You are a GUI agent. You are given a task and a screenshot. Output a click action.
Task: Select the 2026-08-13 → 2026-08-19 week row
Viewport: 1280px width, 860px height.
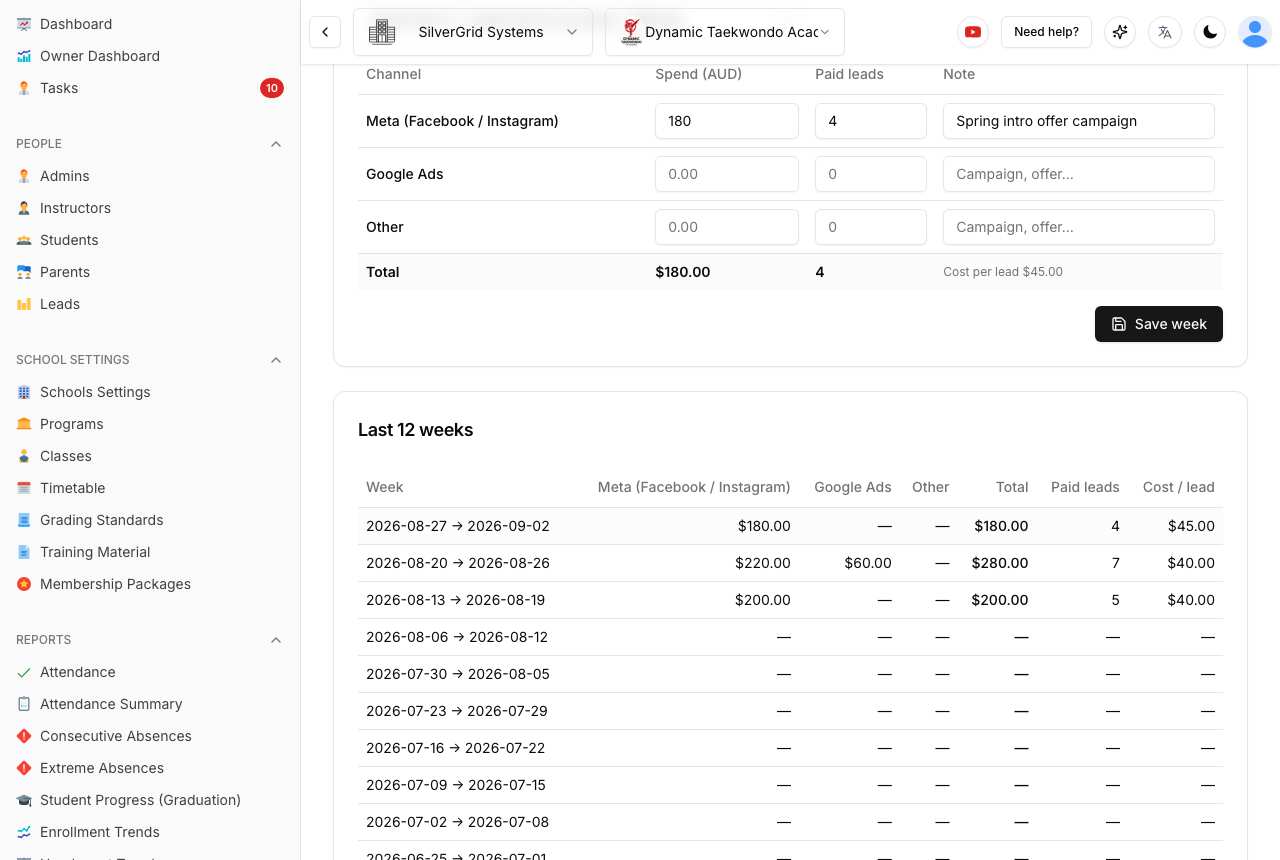coord(790,600)
